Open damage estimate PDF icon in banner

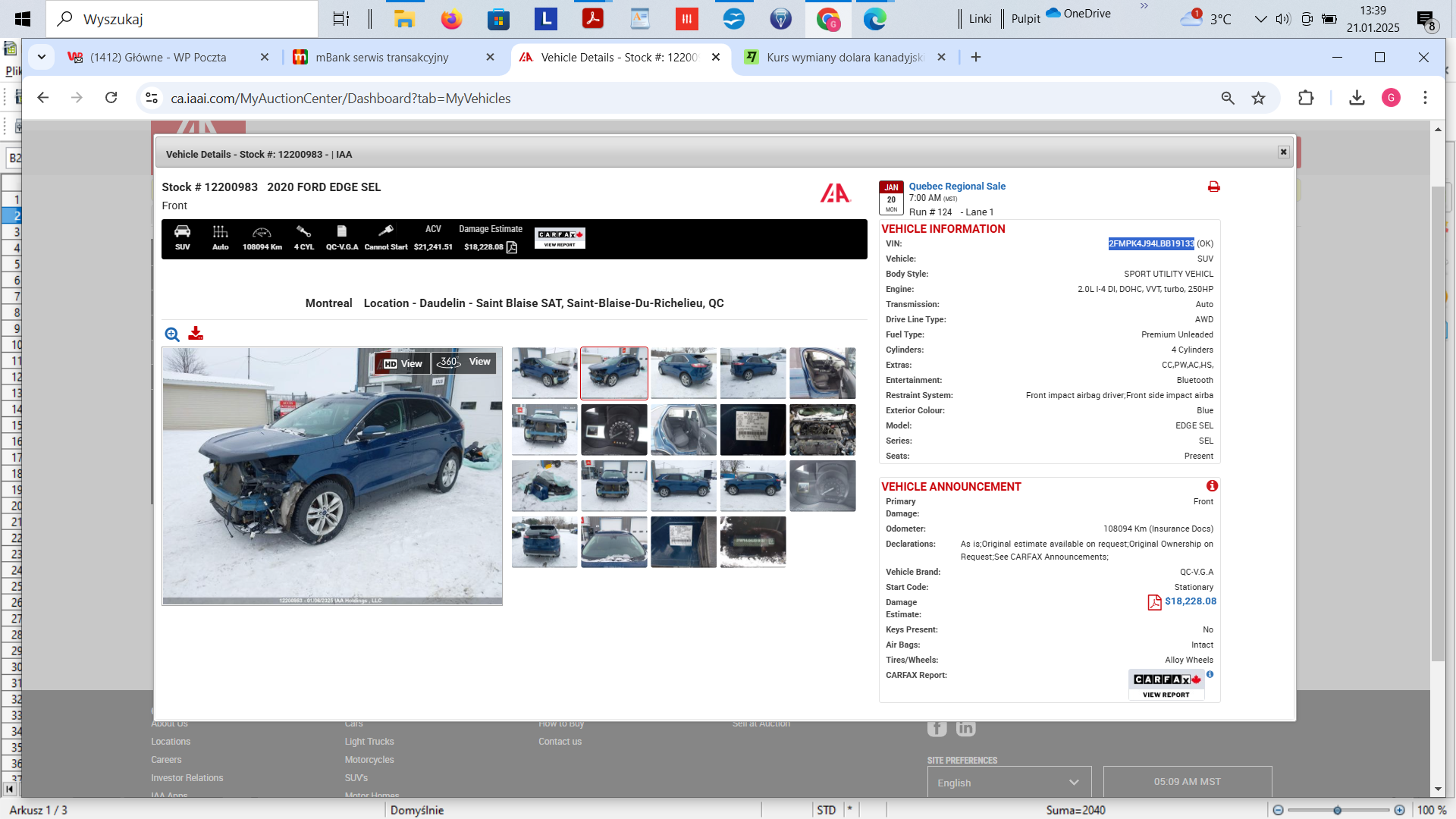click(x=512, y=247)
